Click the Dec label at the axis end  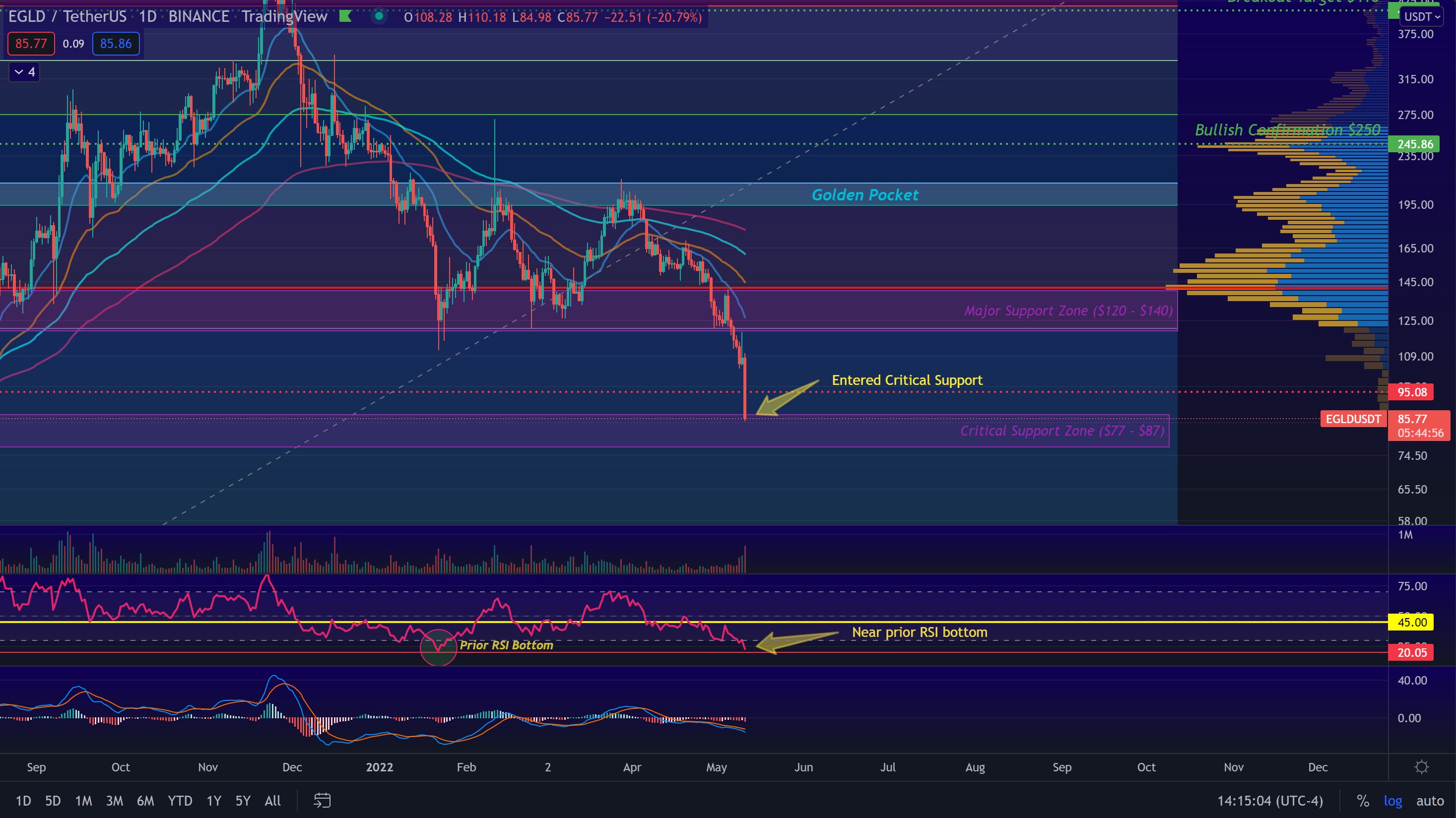pos(1318,767)
